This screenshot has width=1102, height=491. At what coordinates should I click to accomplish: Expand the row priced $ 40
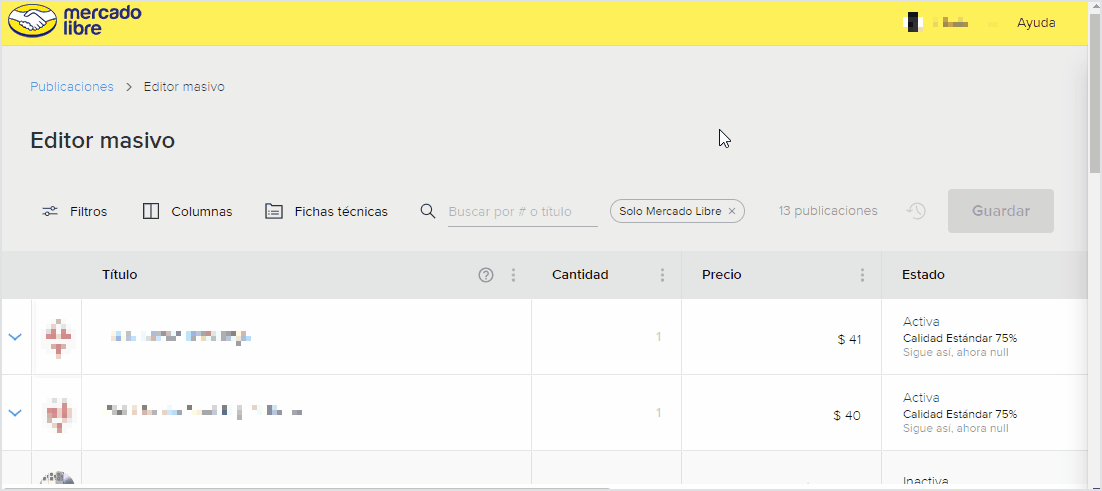pyautogui.click(x=15, y=413)
